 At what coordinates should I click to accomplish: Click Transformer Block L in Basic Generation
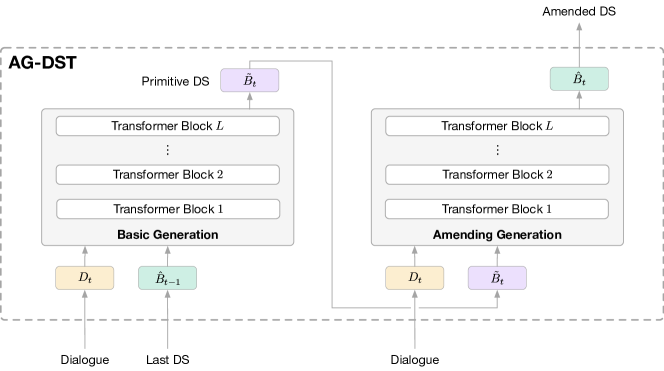point(168,126)
